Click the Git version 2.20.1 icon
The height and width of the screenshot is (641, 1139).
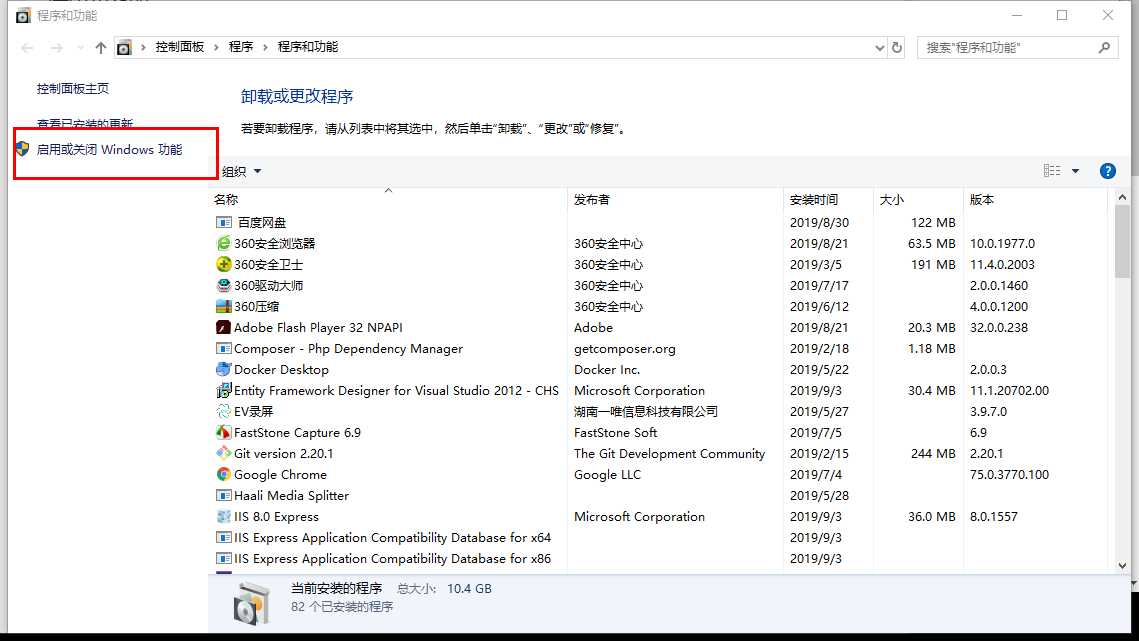(224, 453)
